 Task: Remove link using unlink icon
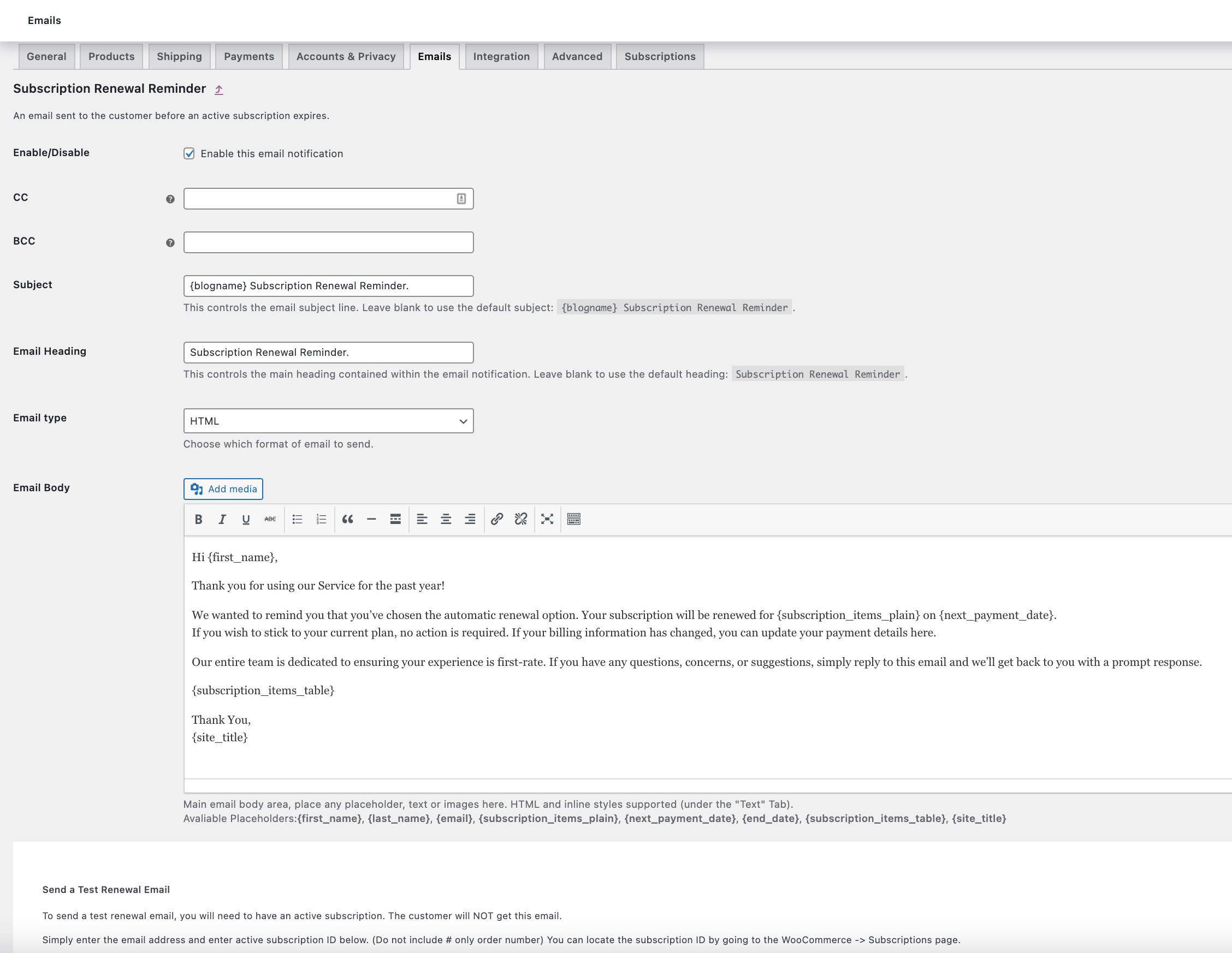(x=520, y=520)
